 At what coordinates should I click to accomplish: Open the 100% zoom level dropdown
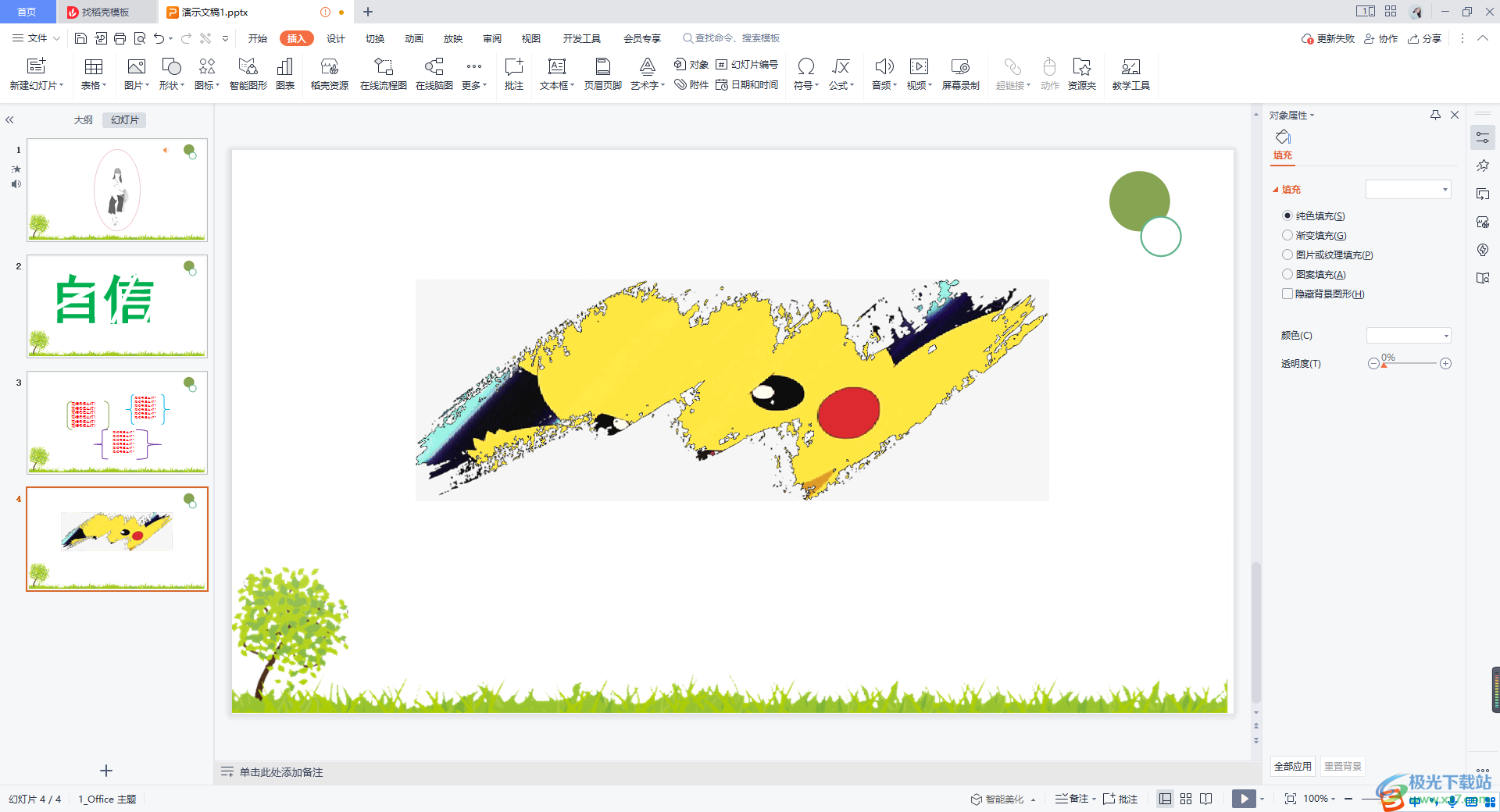coord(1320,799)
